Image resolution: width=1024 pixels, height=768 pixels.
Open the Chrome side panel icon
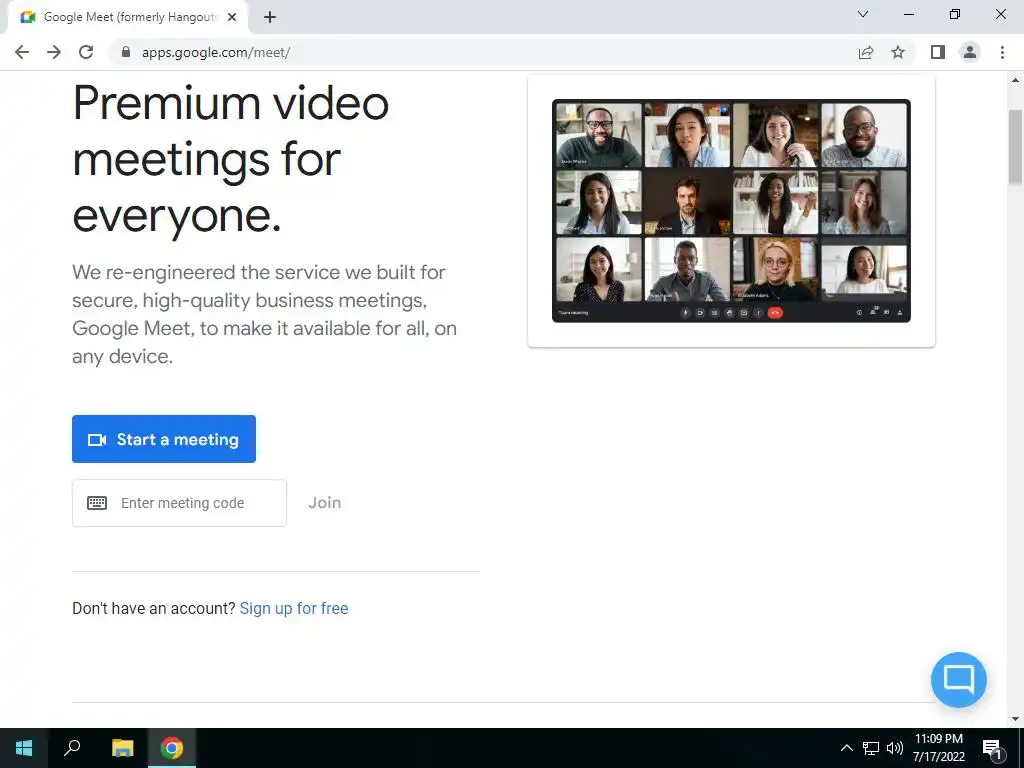click(x=938, y=52)
